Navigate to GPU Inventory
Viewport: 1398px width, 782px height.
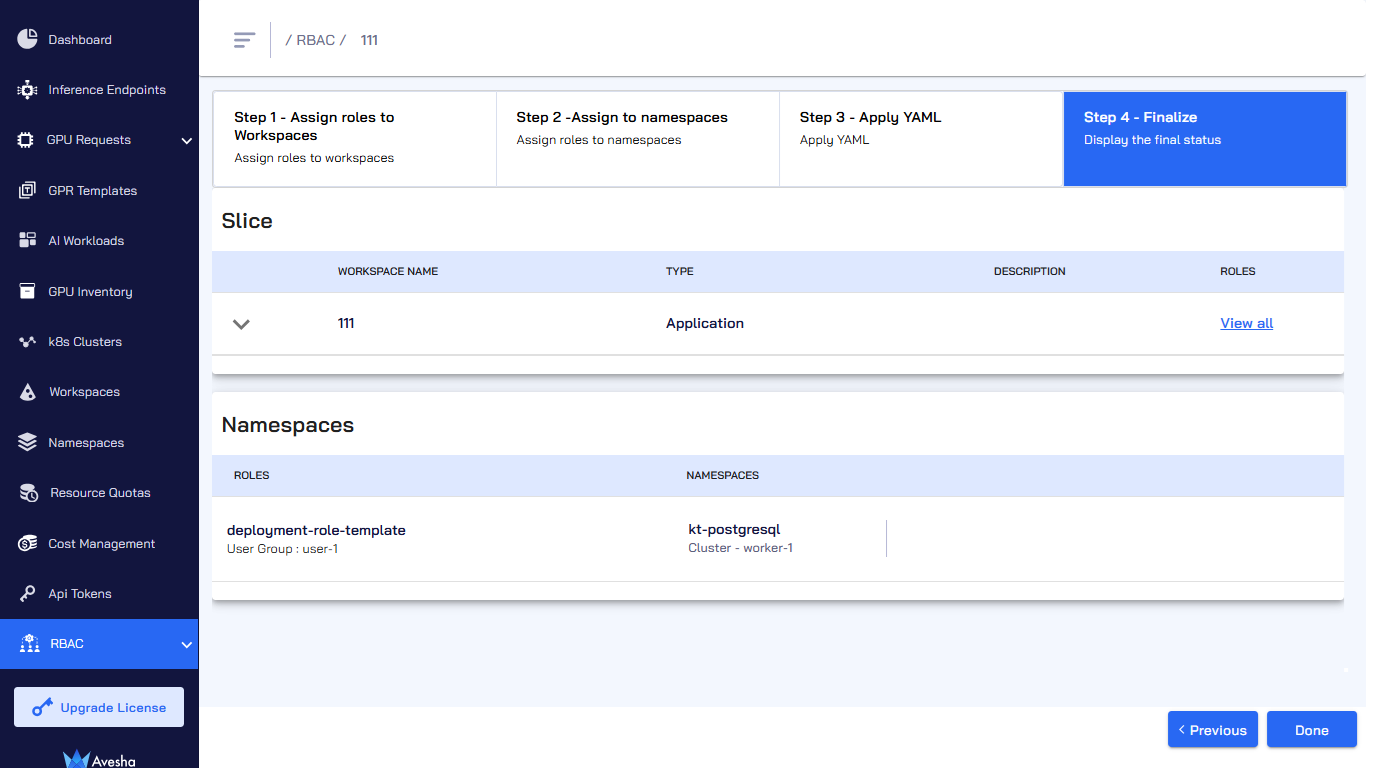click(x=90, y=292)
